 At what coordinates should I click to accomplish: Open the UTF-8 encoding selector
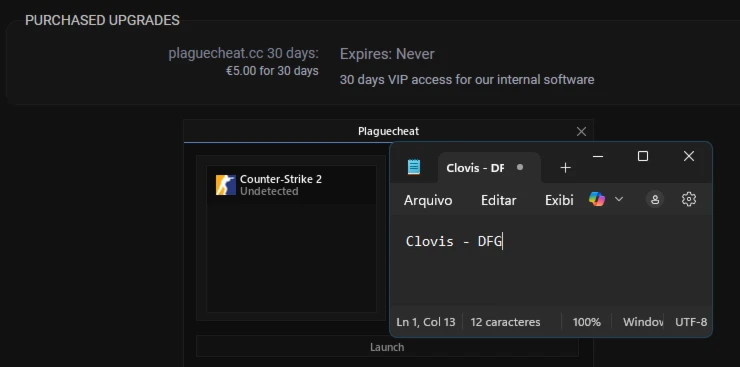(x=691, y=322)
